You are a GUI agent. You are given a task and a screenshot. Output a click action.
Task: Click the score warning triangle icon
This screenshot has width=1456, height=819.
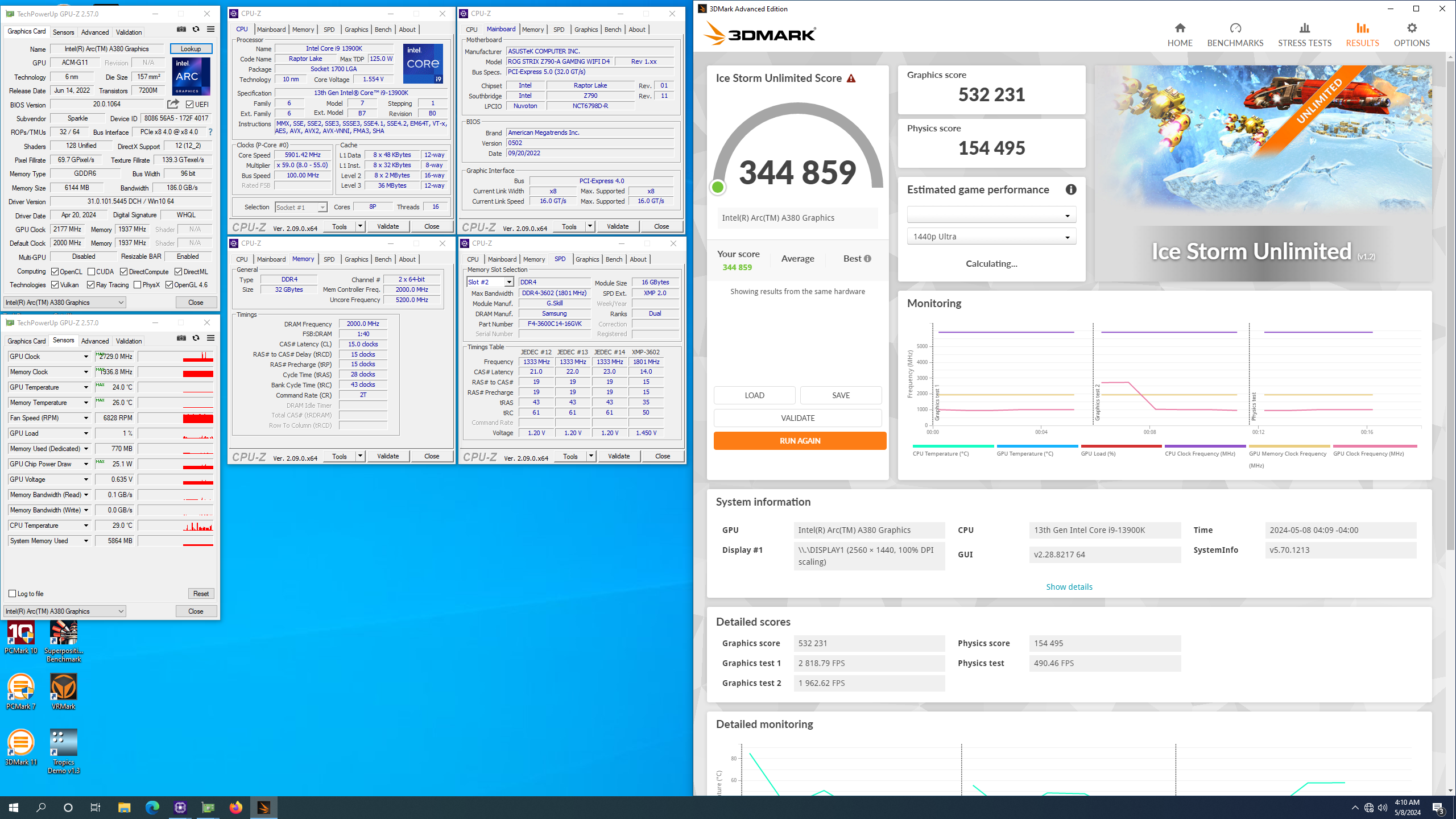(851, 78)
